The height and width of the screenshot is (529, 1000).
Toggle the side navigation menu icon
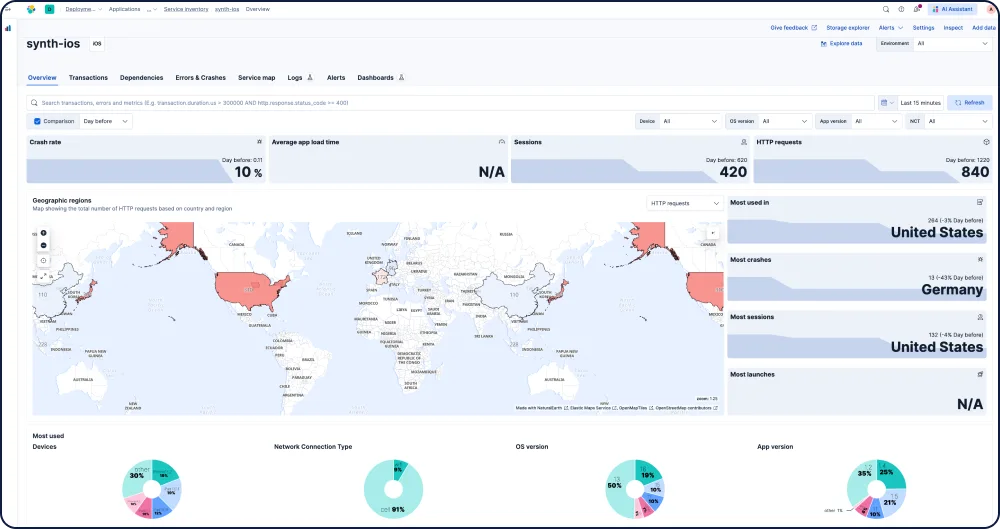(8, 10)
